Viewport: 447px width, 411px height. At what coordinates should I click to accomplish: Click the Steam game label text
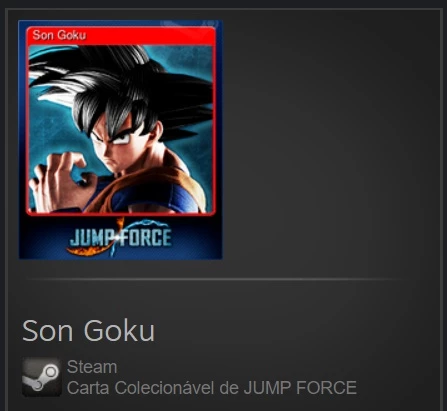pos(92,367)
